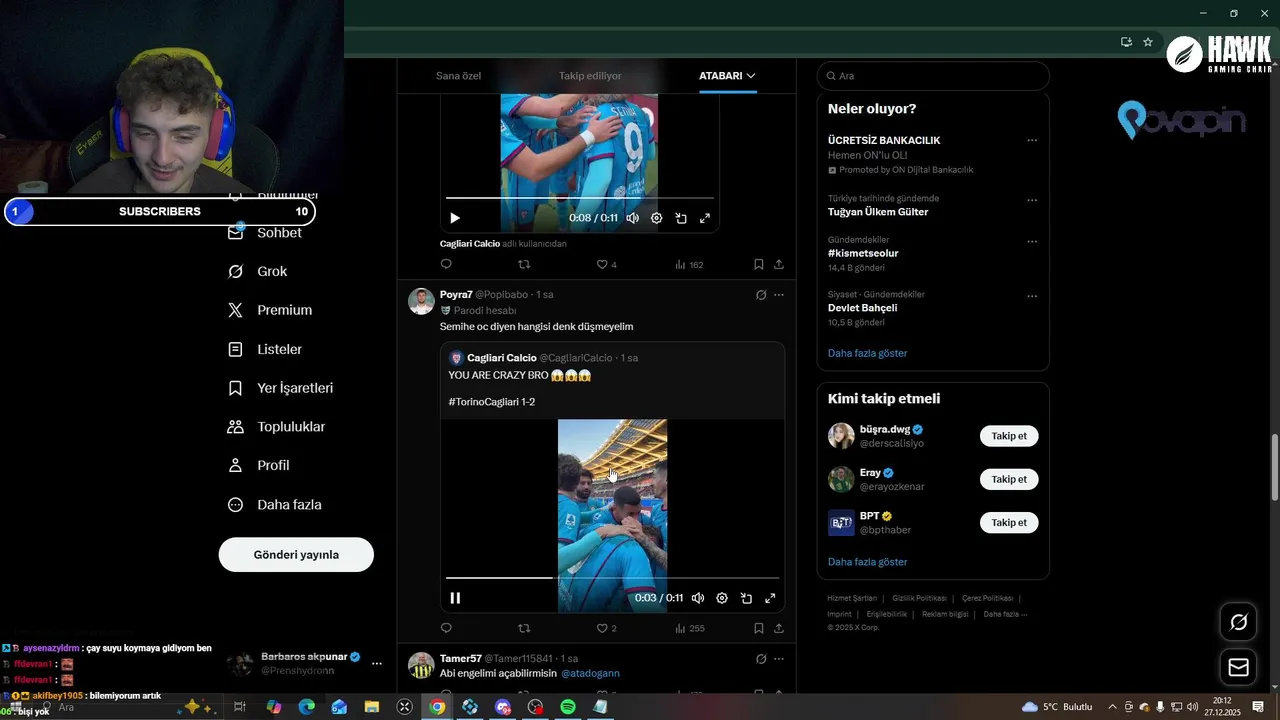Image resolution: width=1280 pixels, height=720 pixels.
Task: Open options for Devlet Bahçeli trend
Action: [1032, 296]
